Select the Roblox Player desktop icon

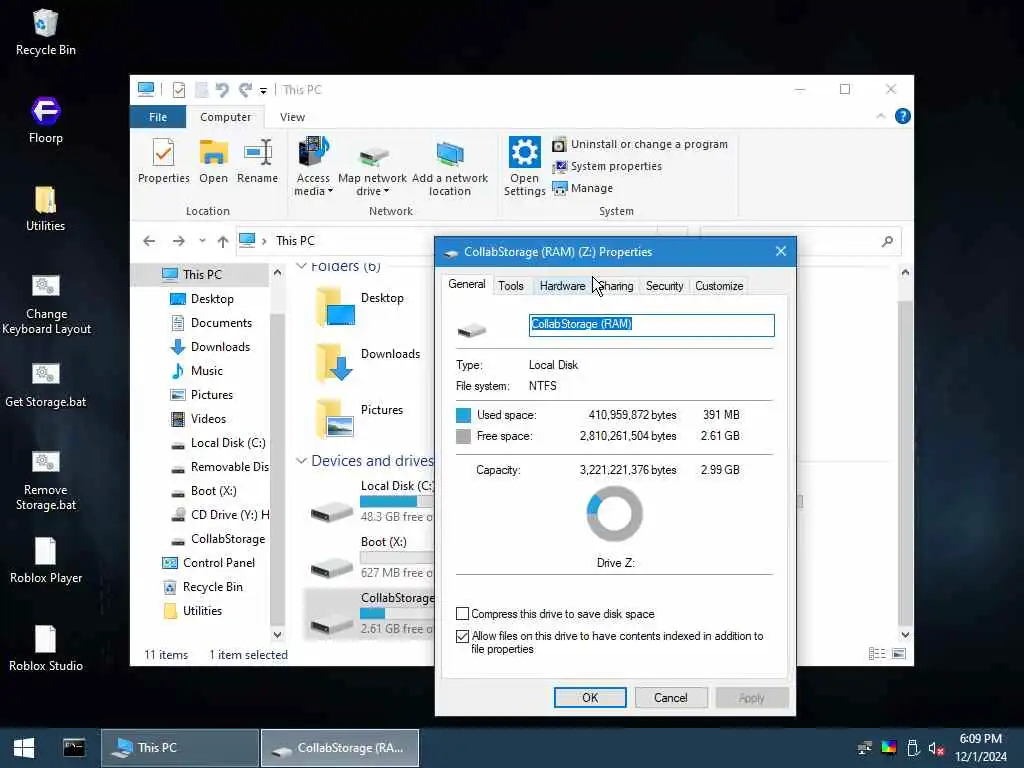tap(46, 560)
